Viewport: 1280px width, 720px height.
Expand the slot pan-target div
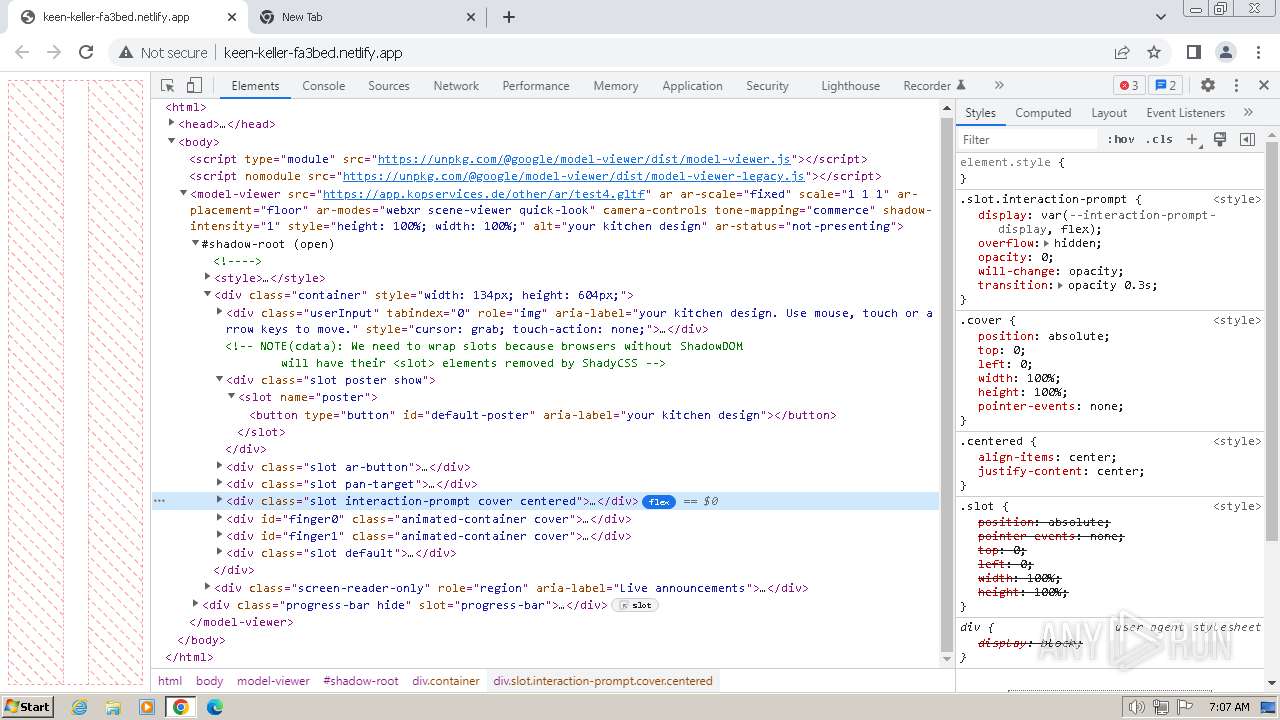220,483
